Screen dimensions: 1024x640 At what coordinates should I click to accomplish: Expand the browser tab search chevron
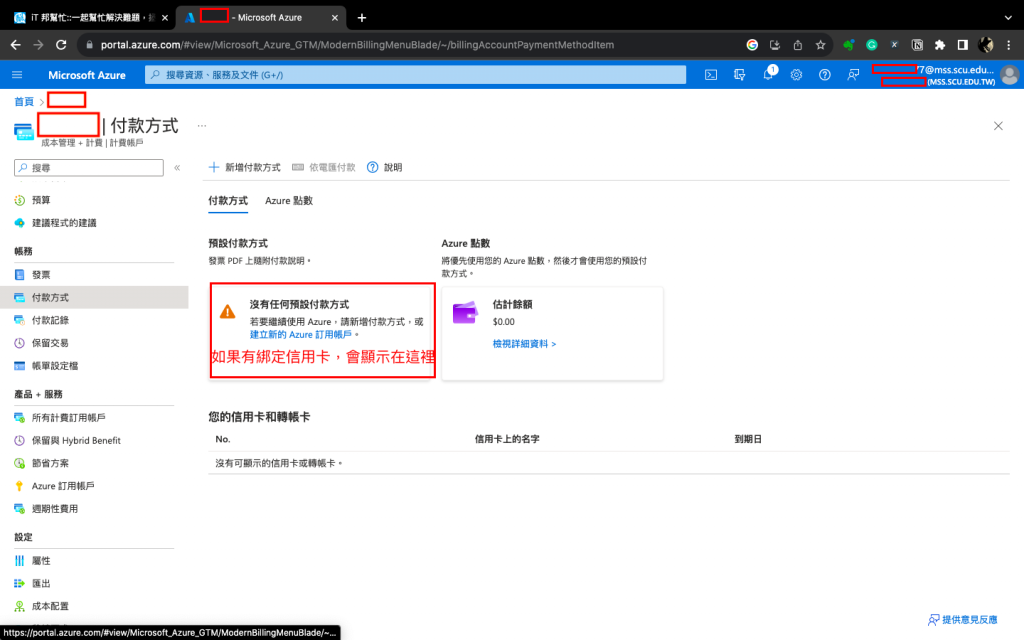click(x=1008, y=18)
